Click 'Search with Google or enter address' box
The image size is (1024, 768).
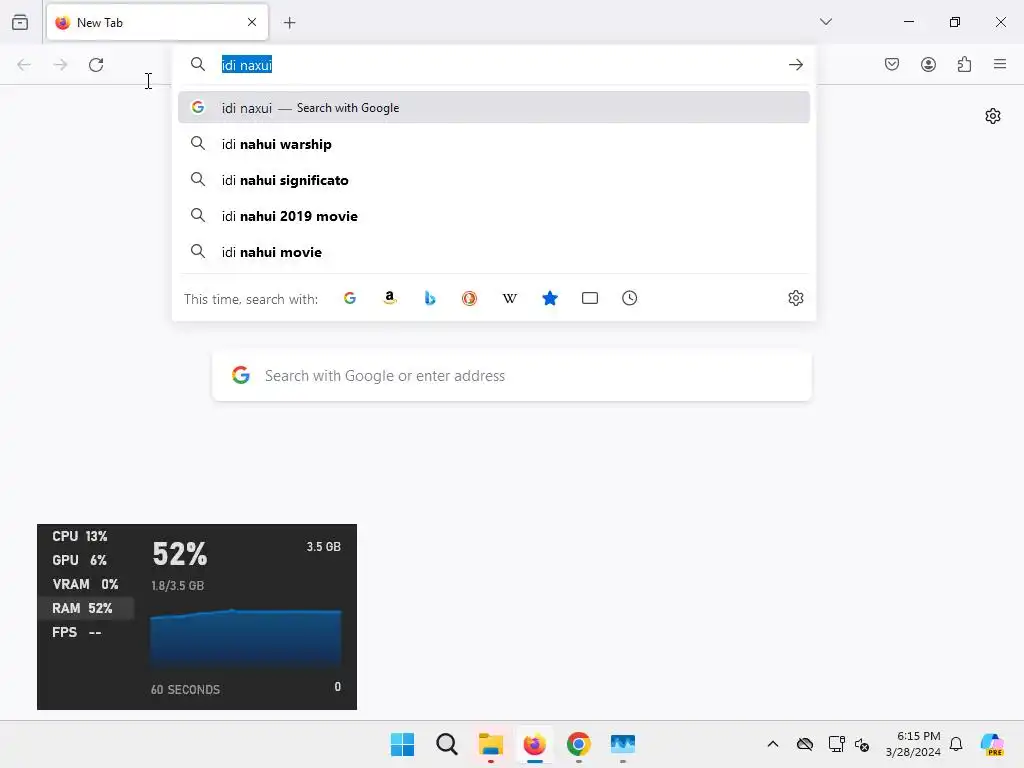(512, 376)
